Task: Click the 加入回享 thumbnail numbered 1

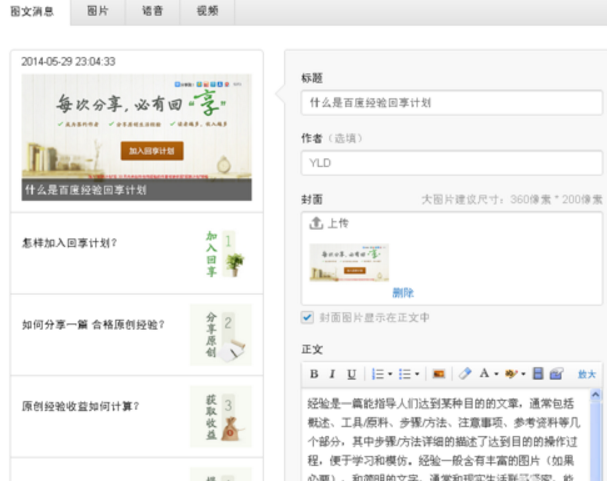Action: click(225, 254)
